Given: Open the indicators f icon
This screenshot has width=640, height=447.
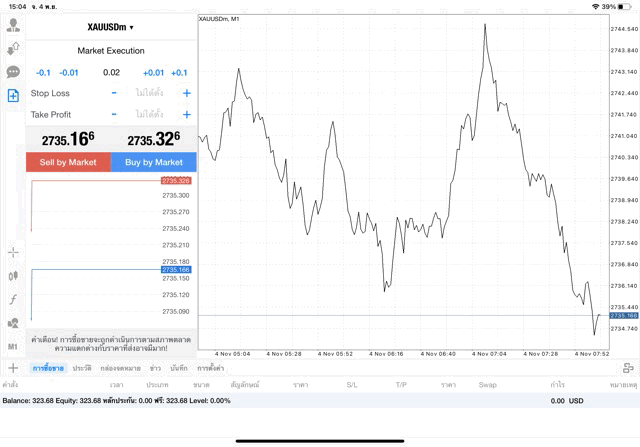Looking at the screenshot, I should (x=13, y=299).
